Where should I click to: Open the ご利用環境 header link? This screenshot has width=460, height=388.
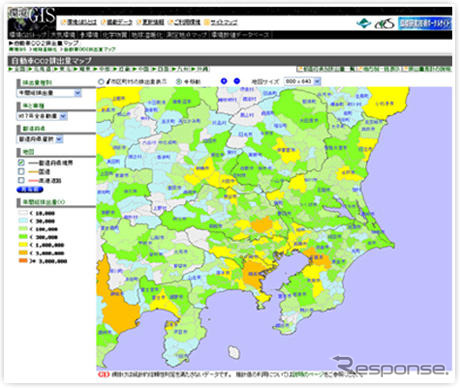tap(184, 22)
